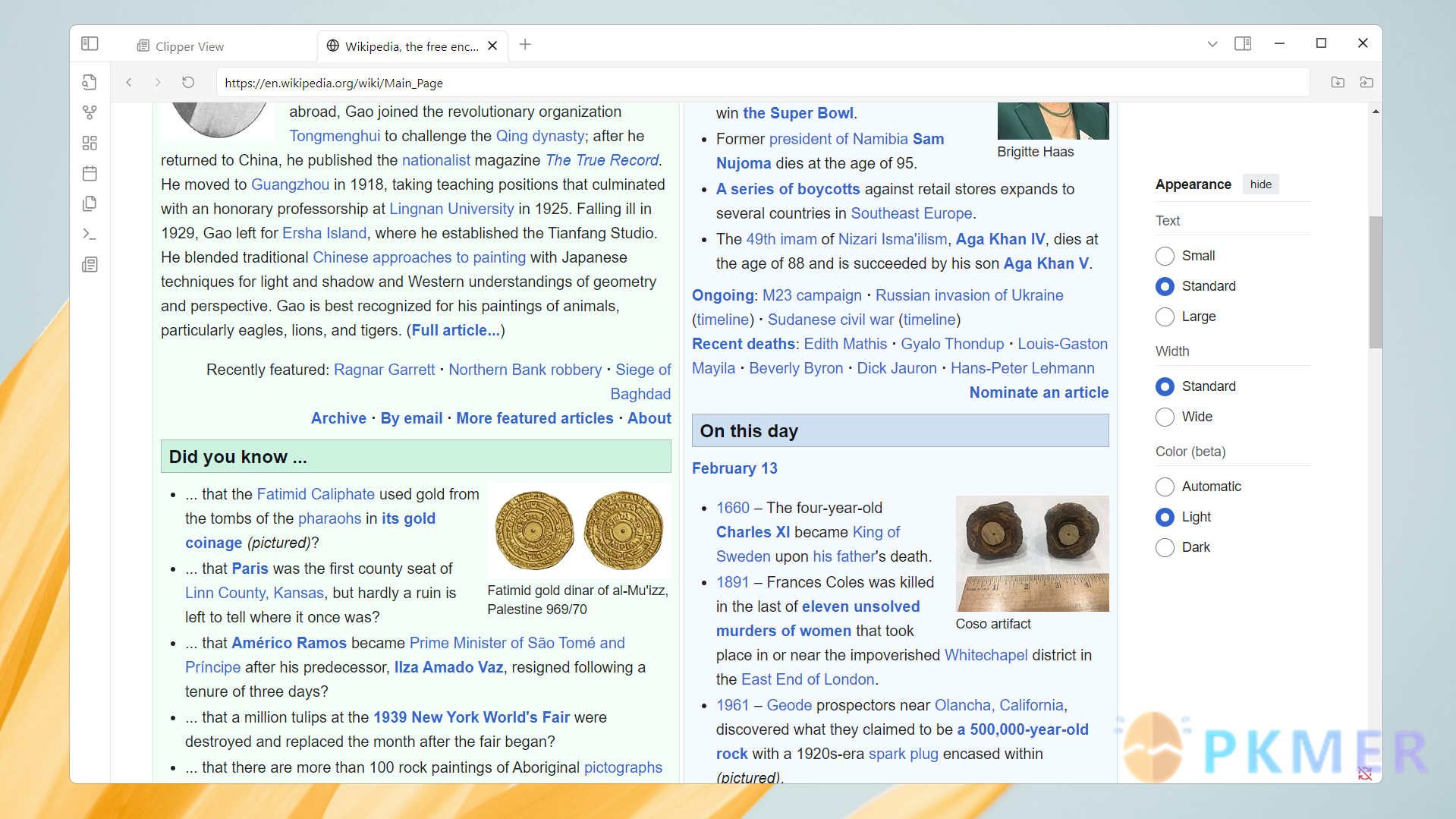The width and height of the screenshot is (1456, 819).
Task: Reload the Wikipedia page
Action: coord(188,82)
